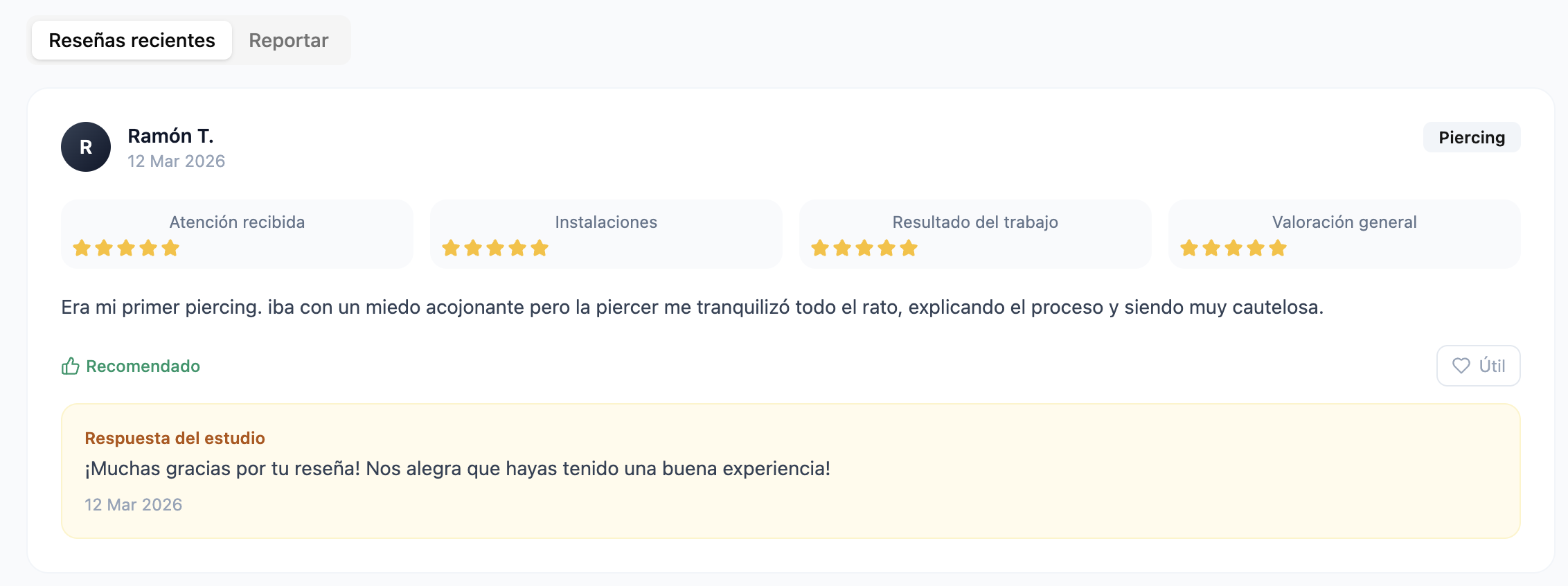Click the third star under Instalaciones

tap(495, 248)
